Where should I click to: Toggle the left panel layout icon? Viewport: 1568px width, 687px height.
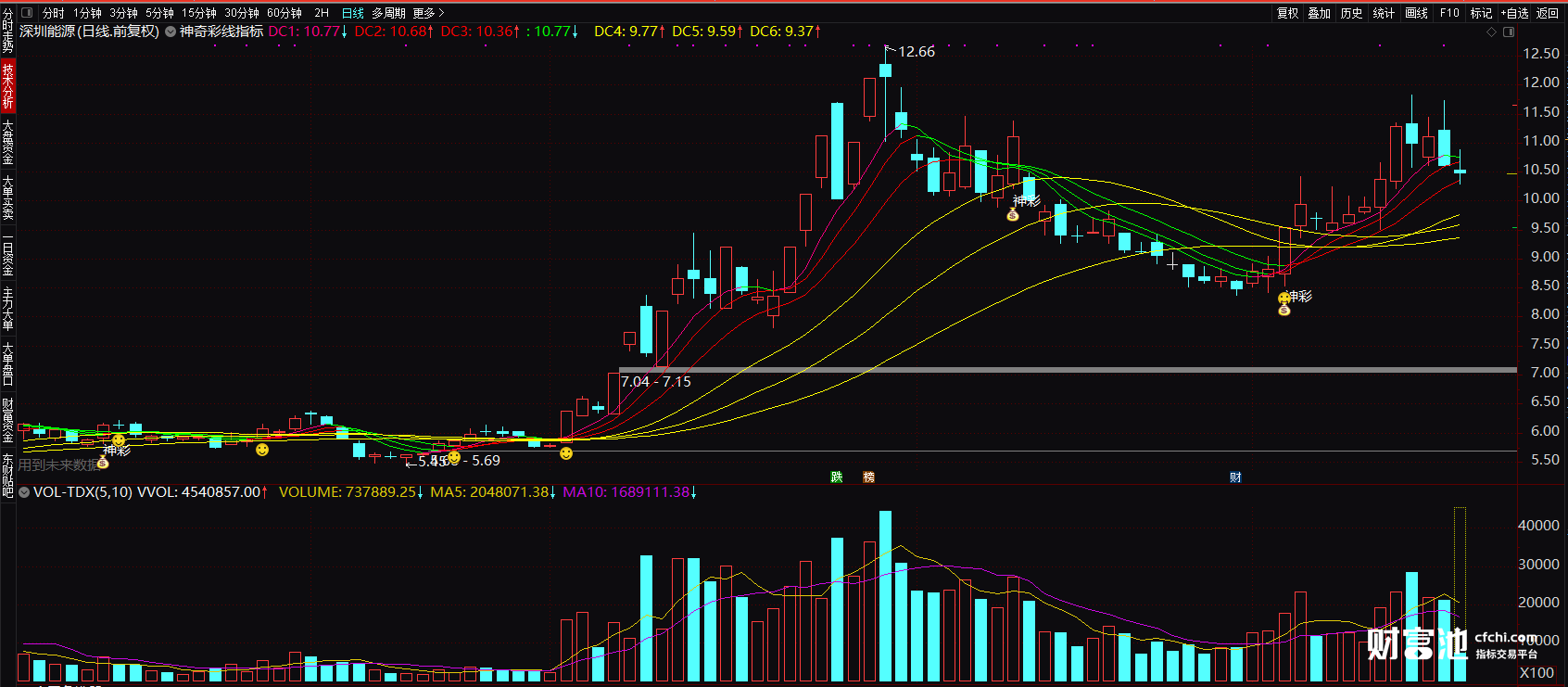(x=26, y=13)
